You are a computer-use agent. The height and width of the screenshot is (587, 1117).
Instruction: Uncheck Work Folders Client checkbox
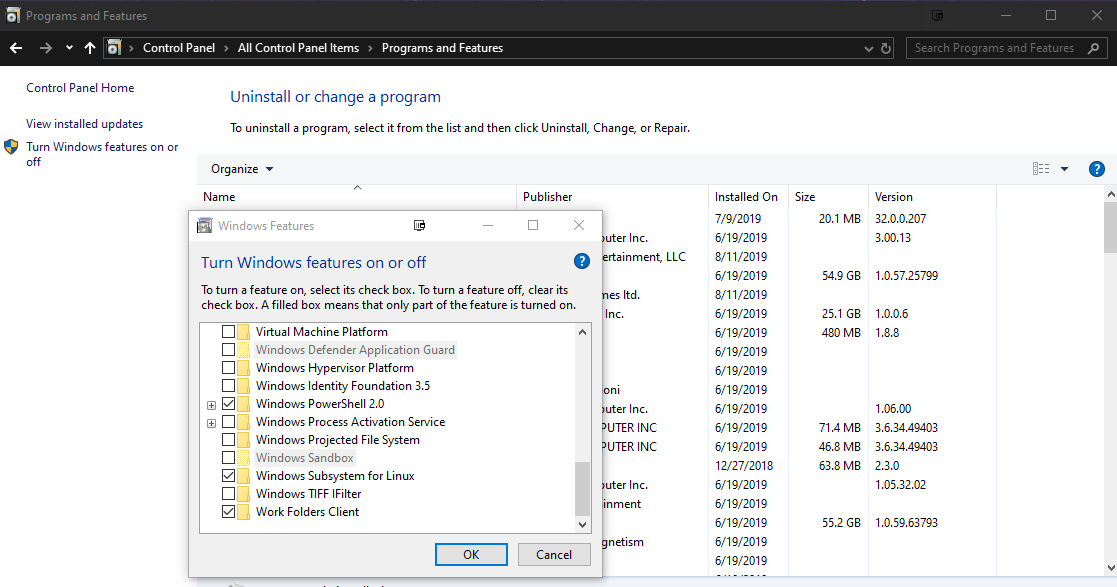click(x=228, y=511)
